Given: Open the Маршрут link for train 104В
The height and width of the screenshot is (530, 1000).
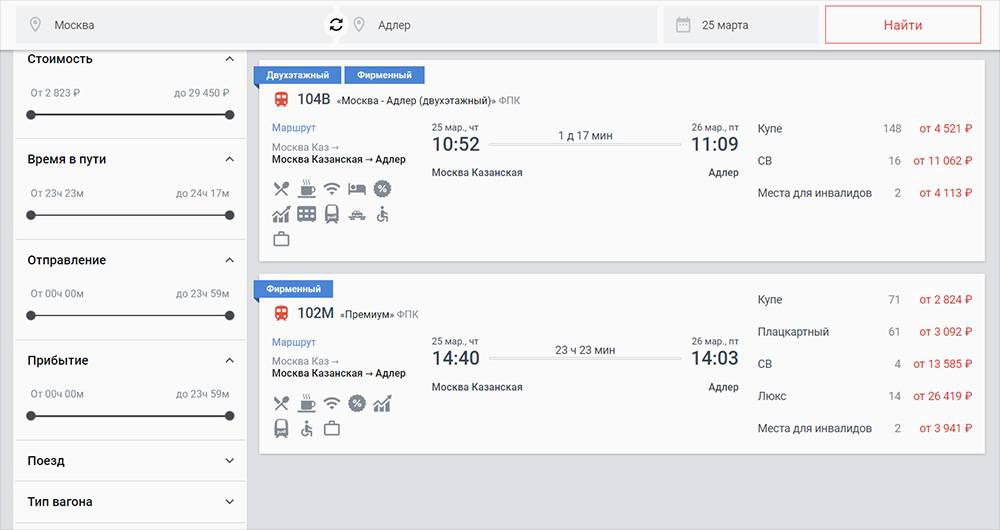Looking at the screenshot, I should [293, 128].
